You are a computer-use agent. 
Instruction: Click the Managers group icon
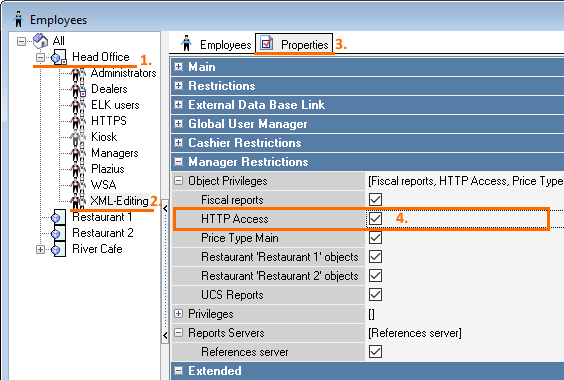[78, 153]
